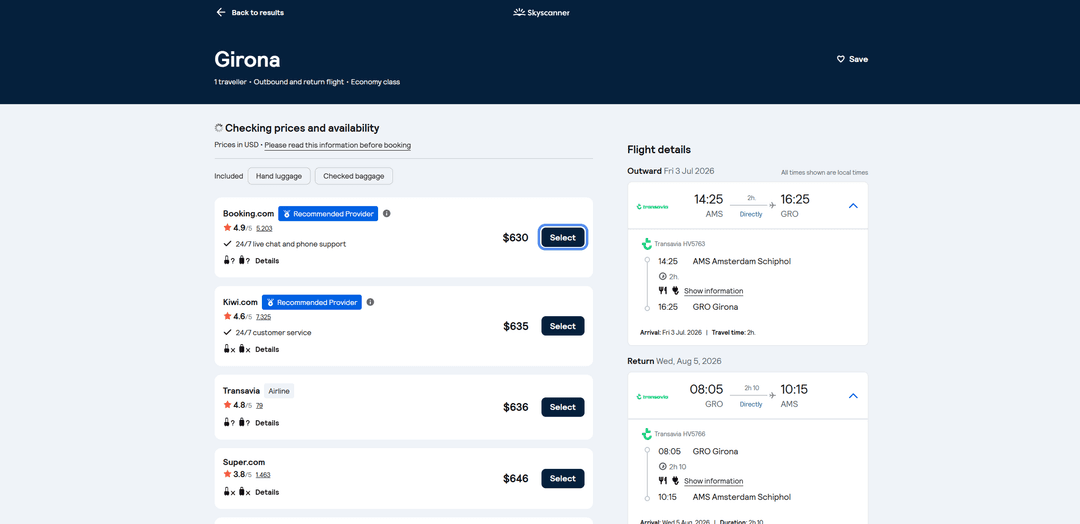Open Transavia 79 reviews link
Viewport: 1080px width, 524px height.
point(259,406)
